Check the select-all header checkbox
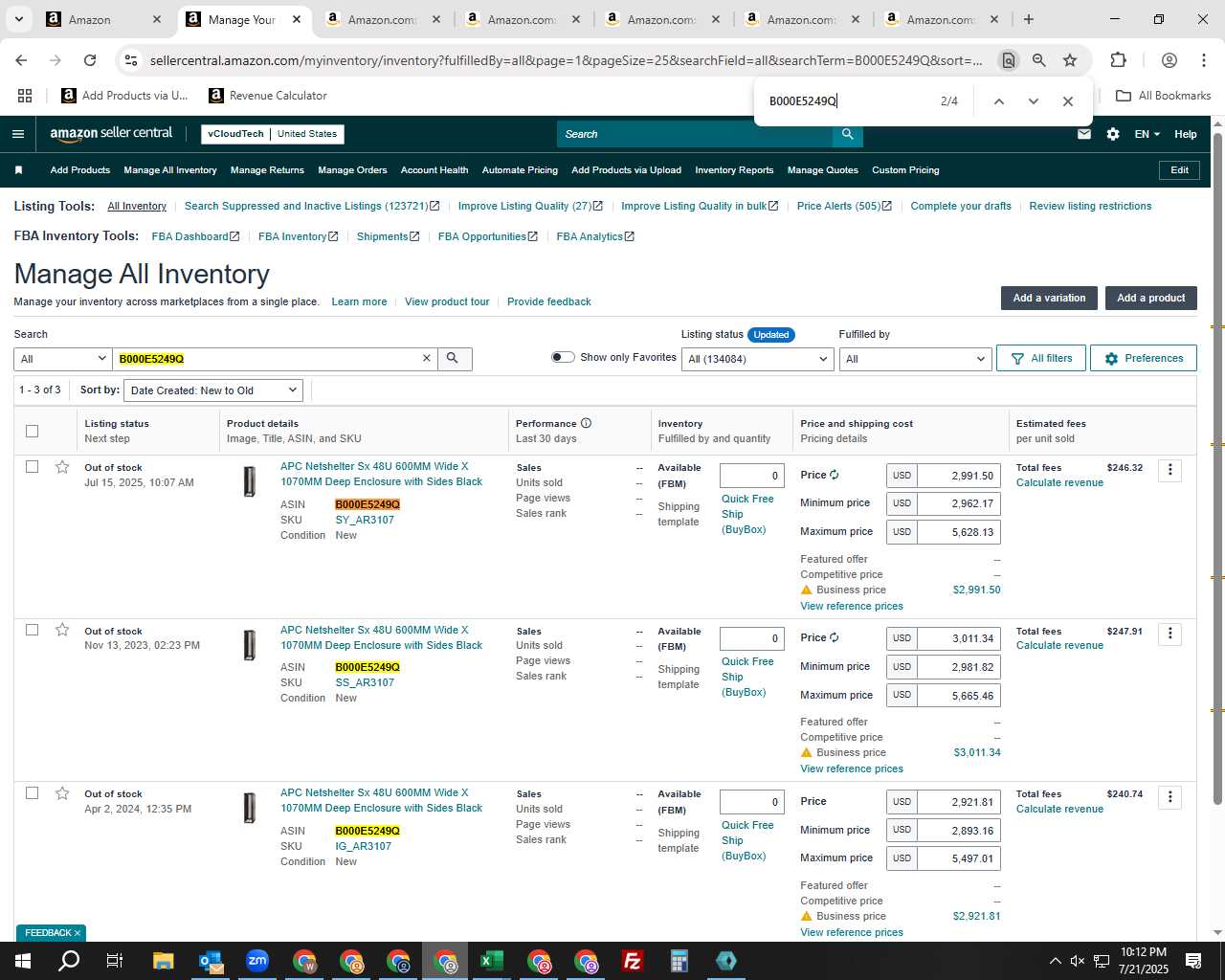Screen dimensions: 1225x980 click(32, 431)
